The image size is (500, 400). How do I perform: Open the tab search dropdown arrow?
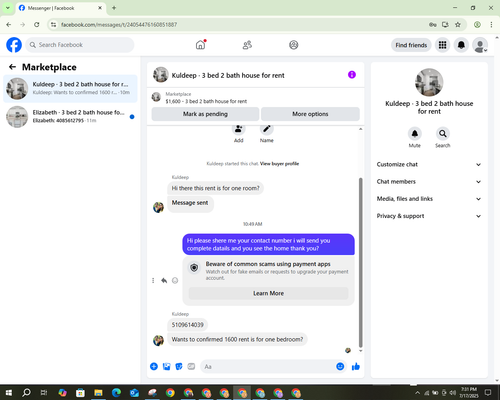pyautogui.click(x=7, y=8)
